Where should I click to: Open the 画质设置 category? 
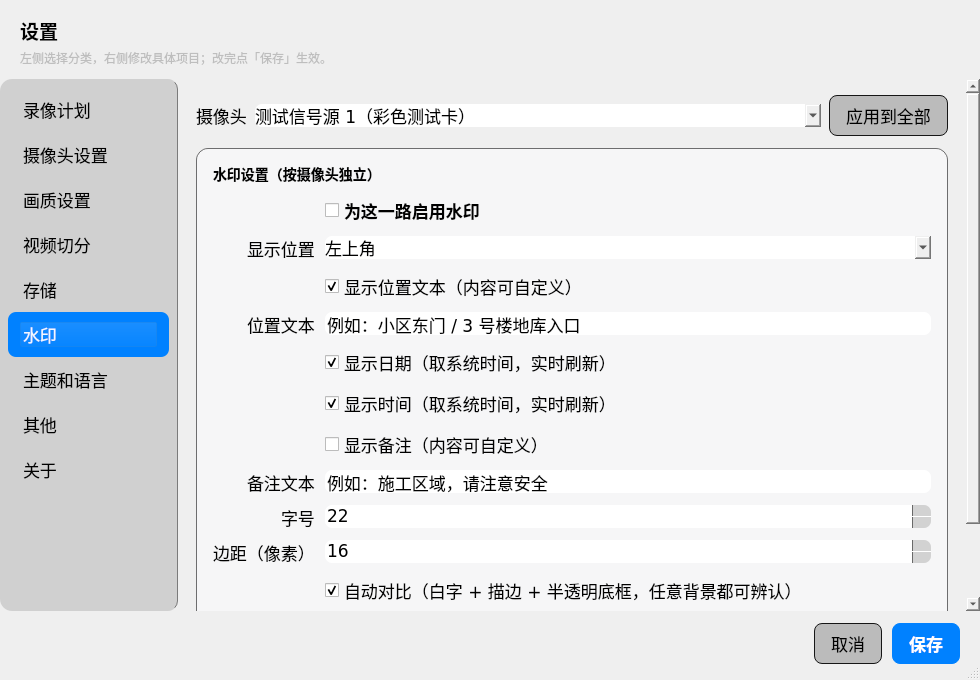(x=88, y=201)
